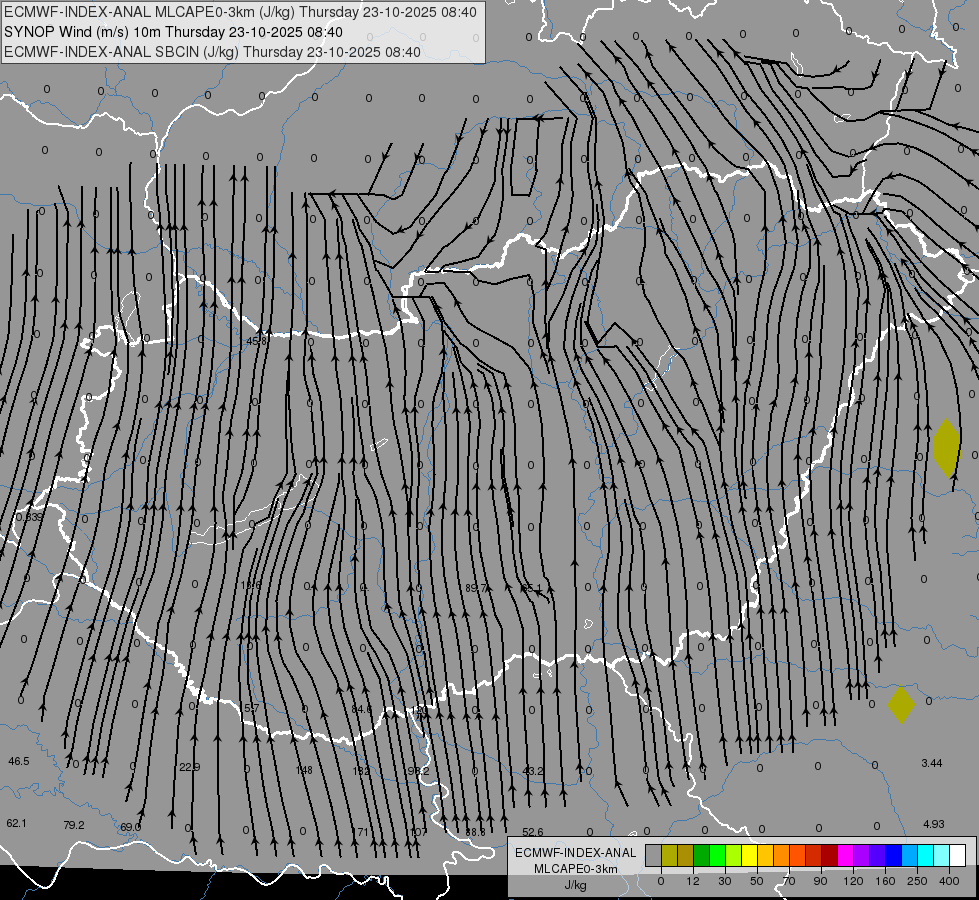Click the legend tick label 120
Viewport: 979px width, 900px height.
[x=854, y=881]
